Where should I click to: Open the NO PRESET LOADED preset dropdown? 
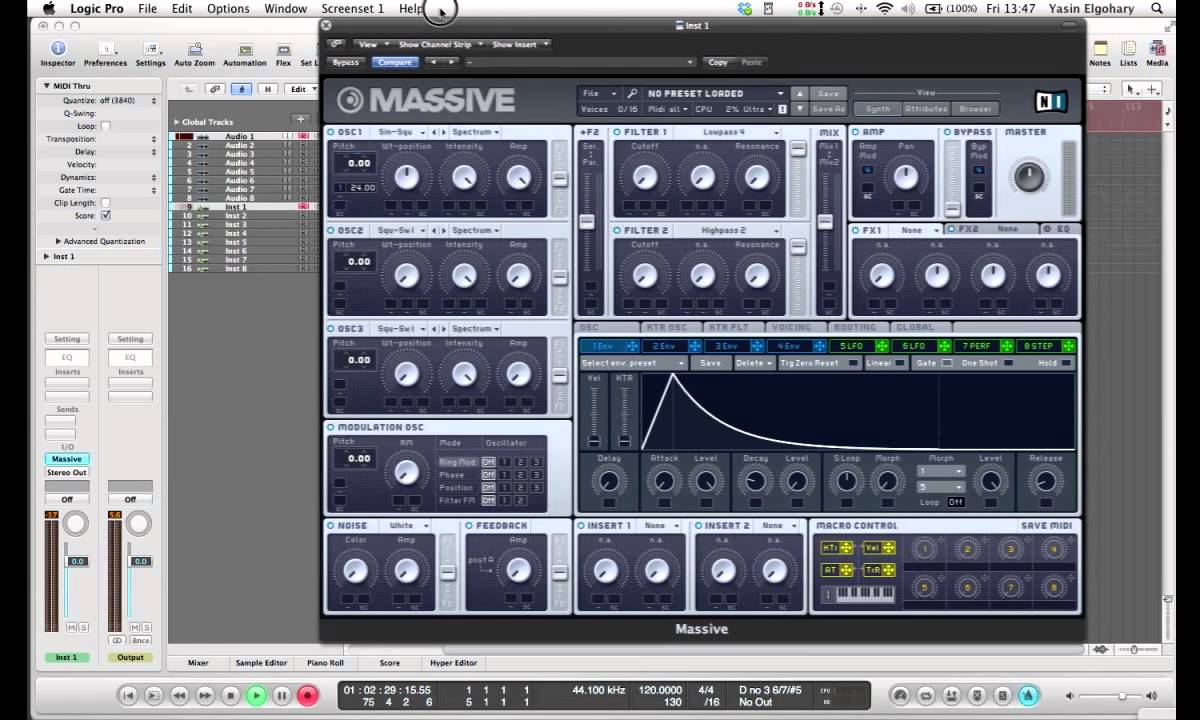coord(715,93)
